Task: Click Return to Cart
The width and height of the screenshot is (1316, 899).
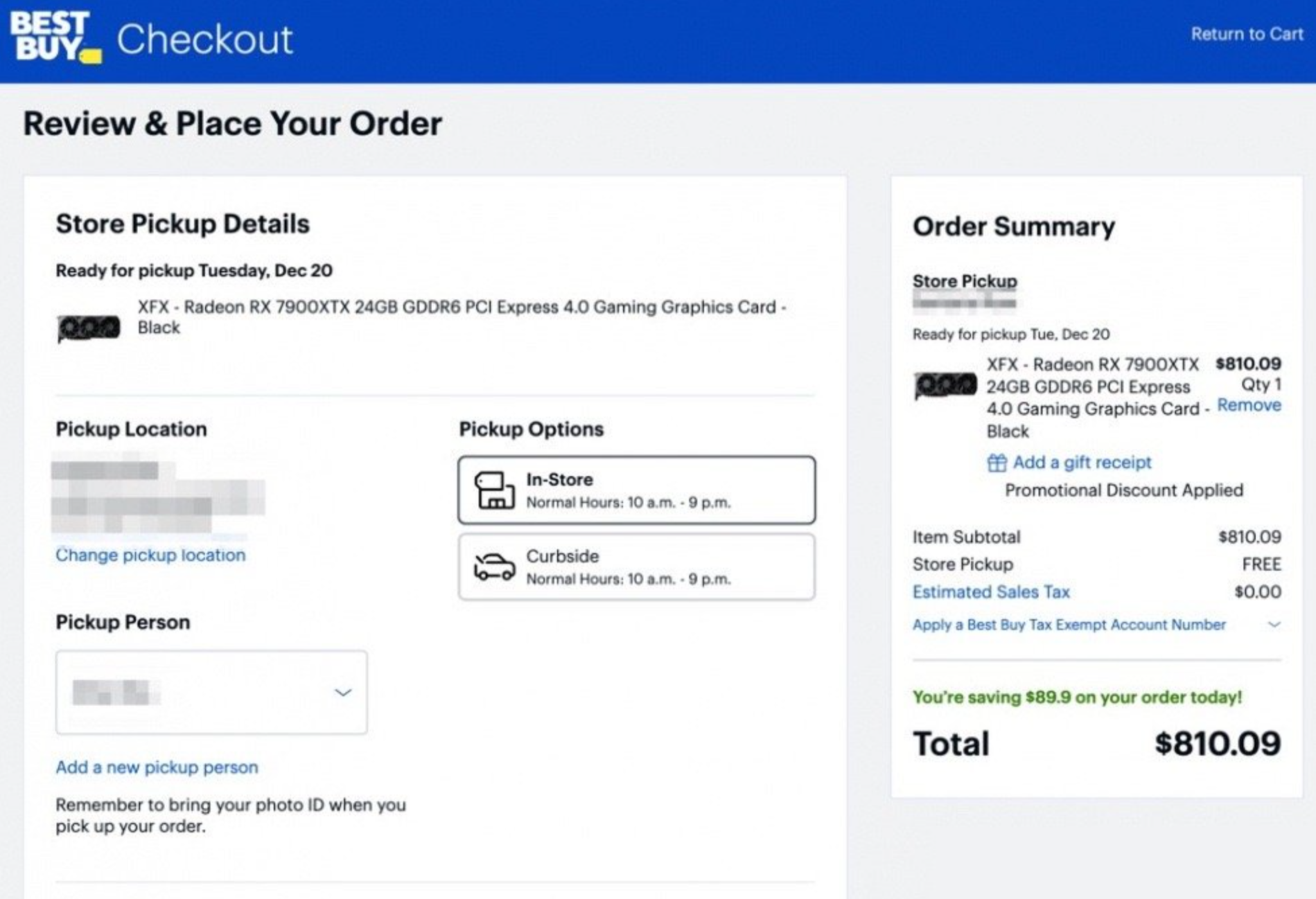Action: click(1246, 34)
